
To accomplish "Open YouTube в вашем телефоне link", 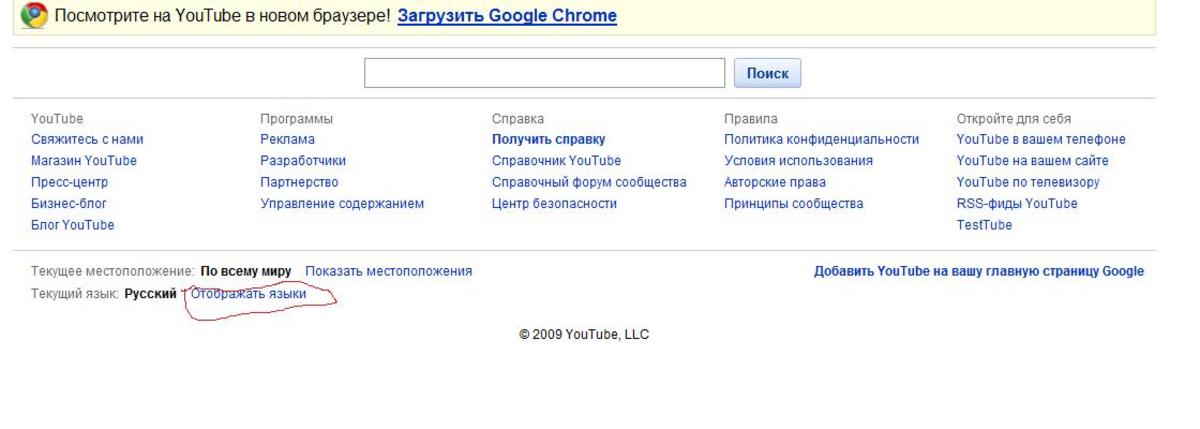I will click(1041, 140).
